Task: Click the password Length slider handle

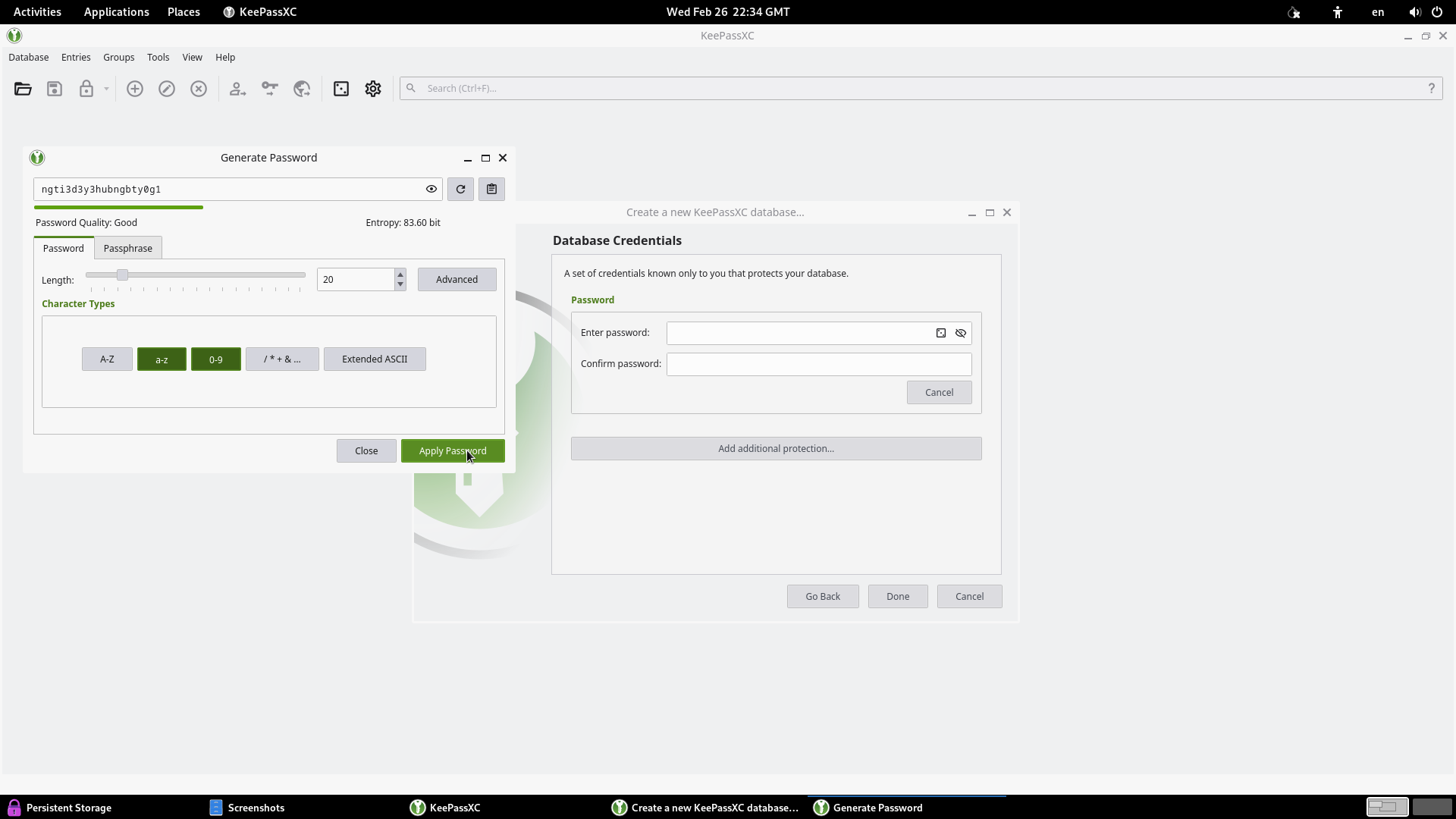Action: [122, 275]
